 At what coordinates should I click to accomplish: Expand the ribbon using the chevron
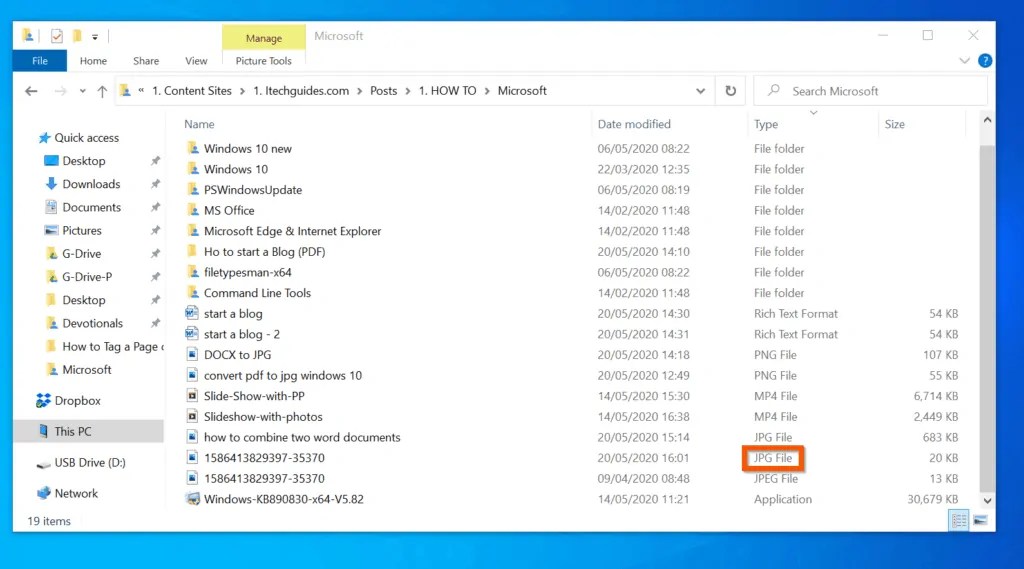[964, 61]
